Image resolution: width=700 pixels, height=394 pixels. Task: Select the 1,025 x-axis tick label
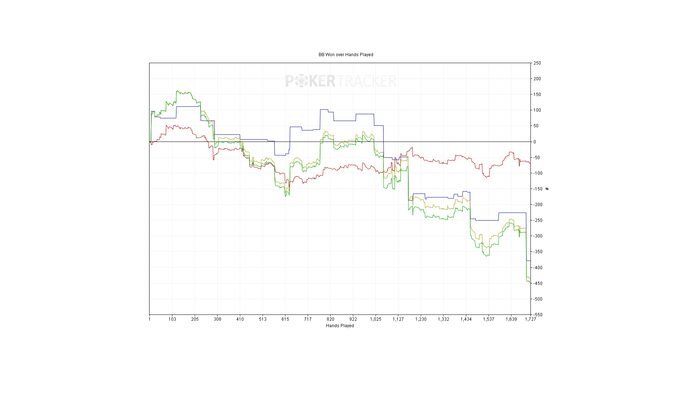pos(375,319)
